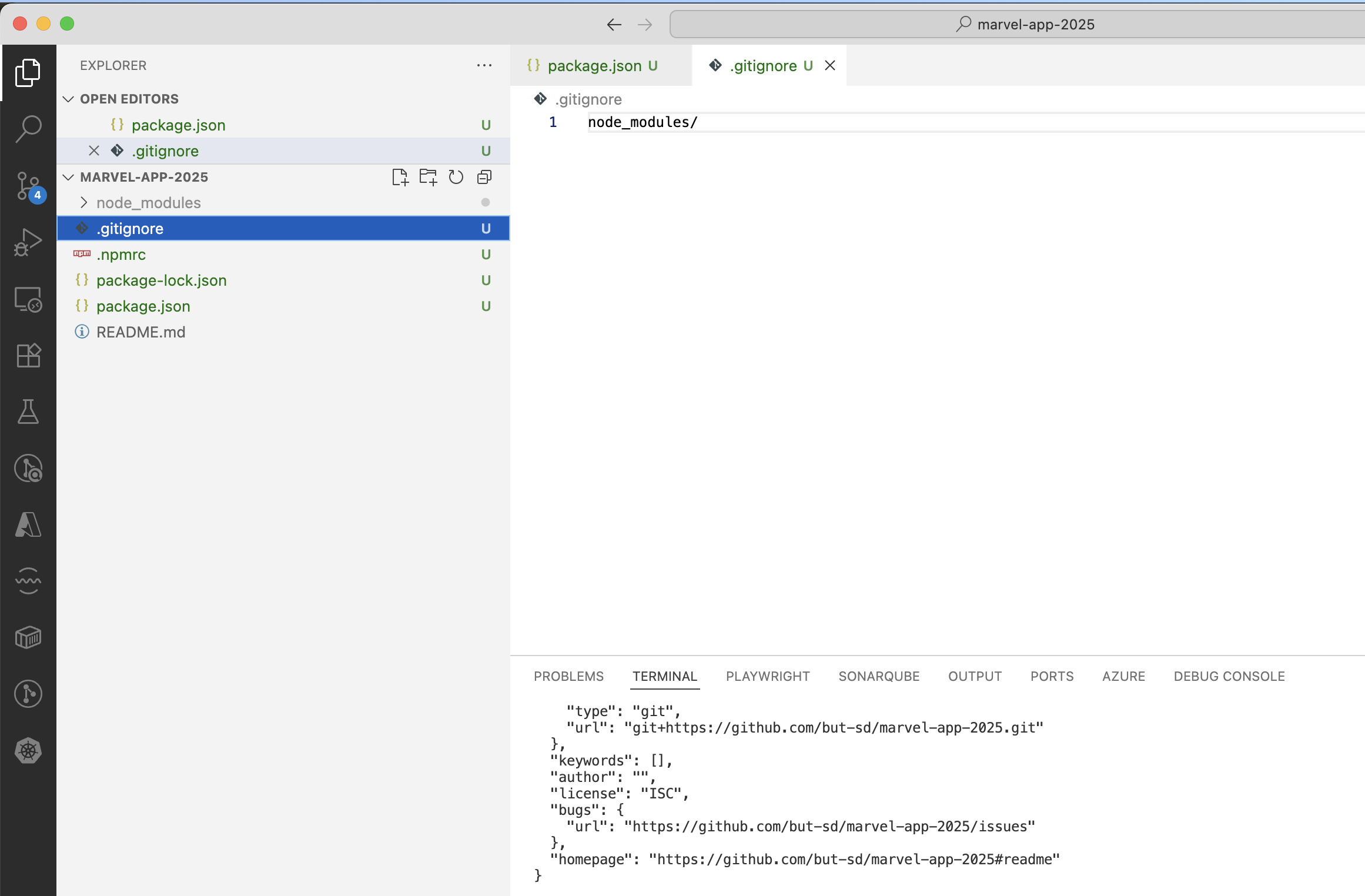The image size is (1365, 896).
Task: Open the Explorer view in activity bar
Action: click(28, 73)
